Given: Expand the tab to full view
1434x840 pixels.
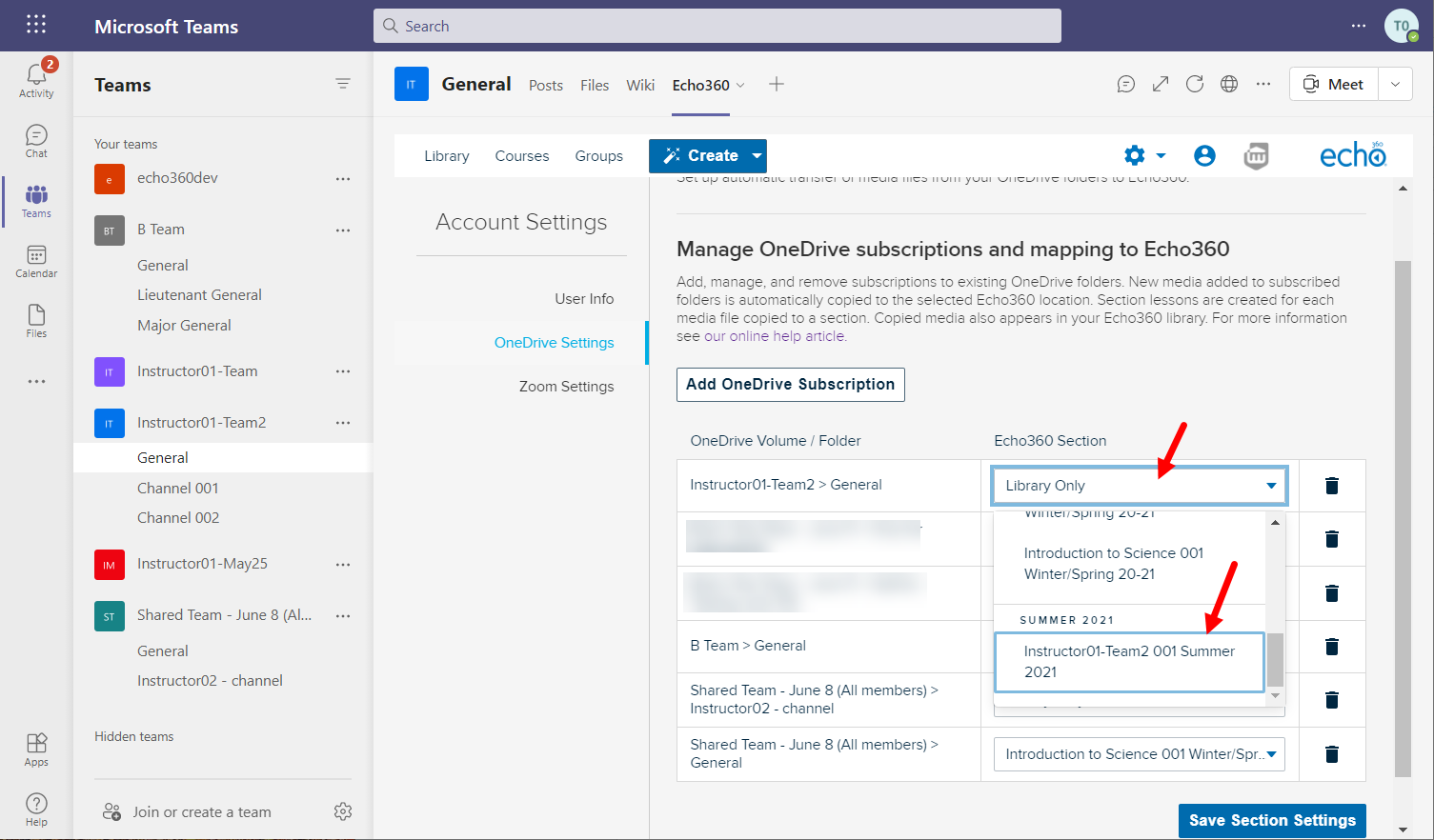Looking at the screenshot, I should pyautogui.click(x=1161, y=84).
